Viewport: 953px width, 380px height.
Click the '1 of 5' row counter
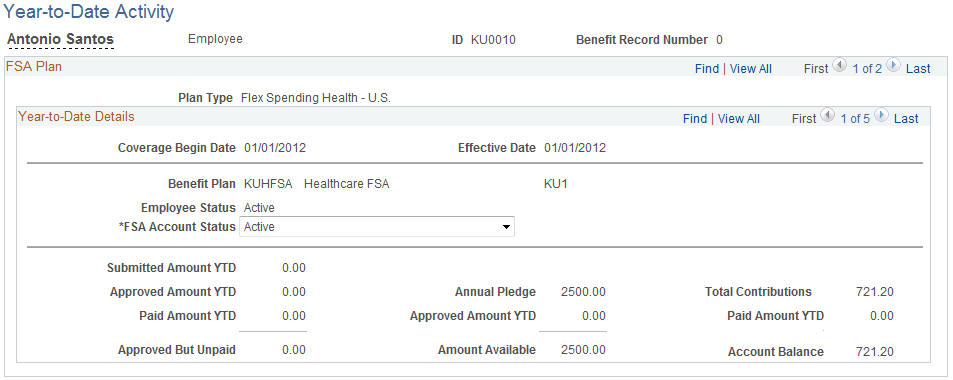[x=855, y=119]
